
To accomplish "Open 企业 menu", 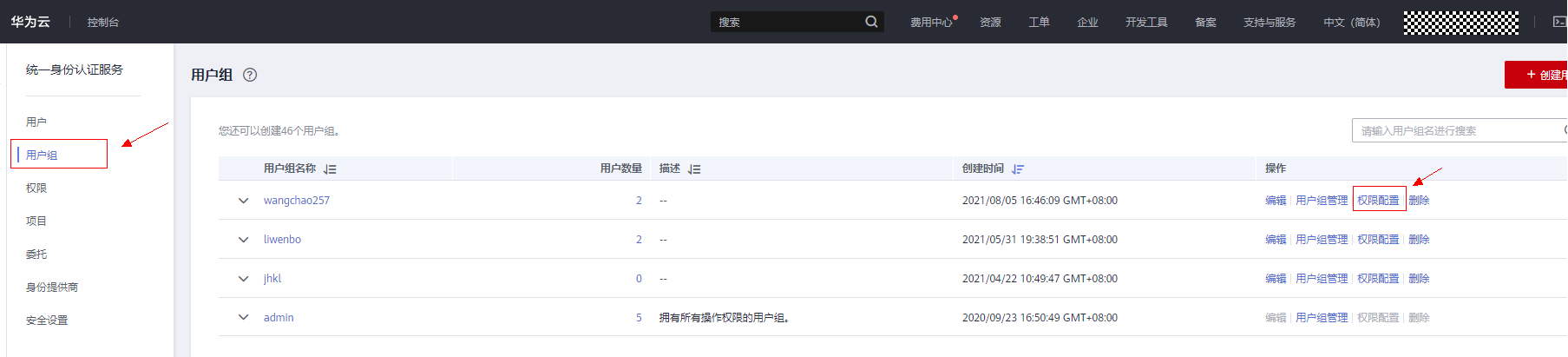I will pos(1087,23).
